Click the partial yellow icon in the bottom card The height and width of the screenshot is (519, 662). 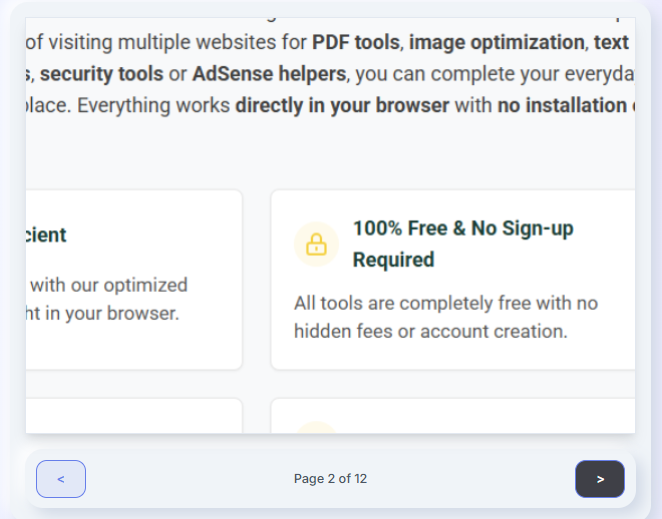click(316, 427)
